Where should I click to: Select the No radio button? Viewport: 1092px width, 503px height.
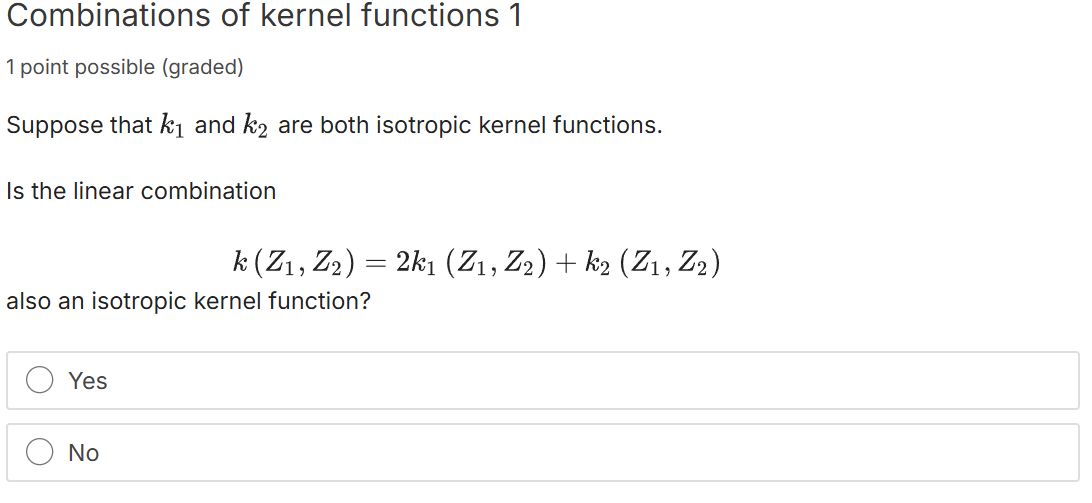pyautogui.click(x=40, y=452)
